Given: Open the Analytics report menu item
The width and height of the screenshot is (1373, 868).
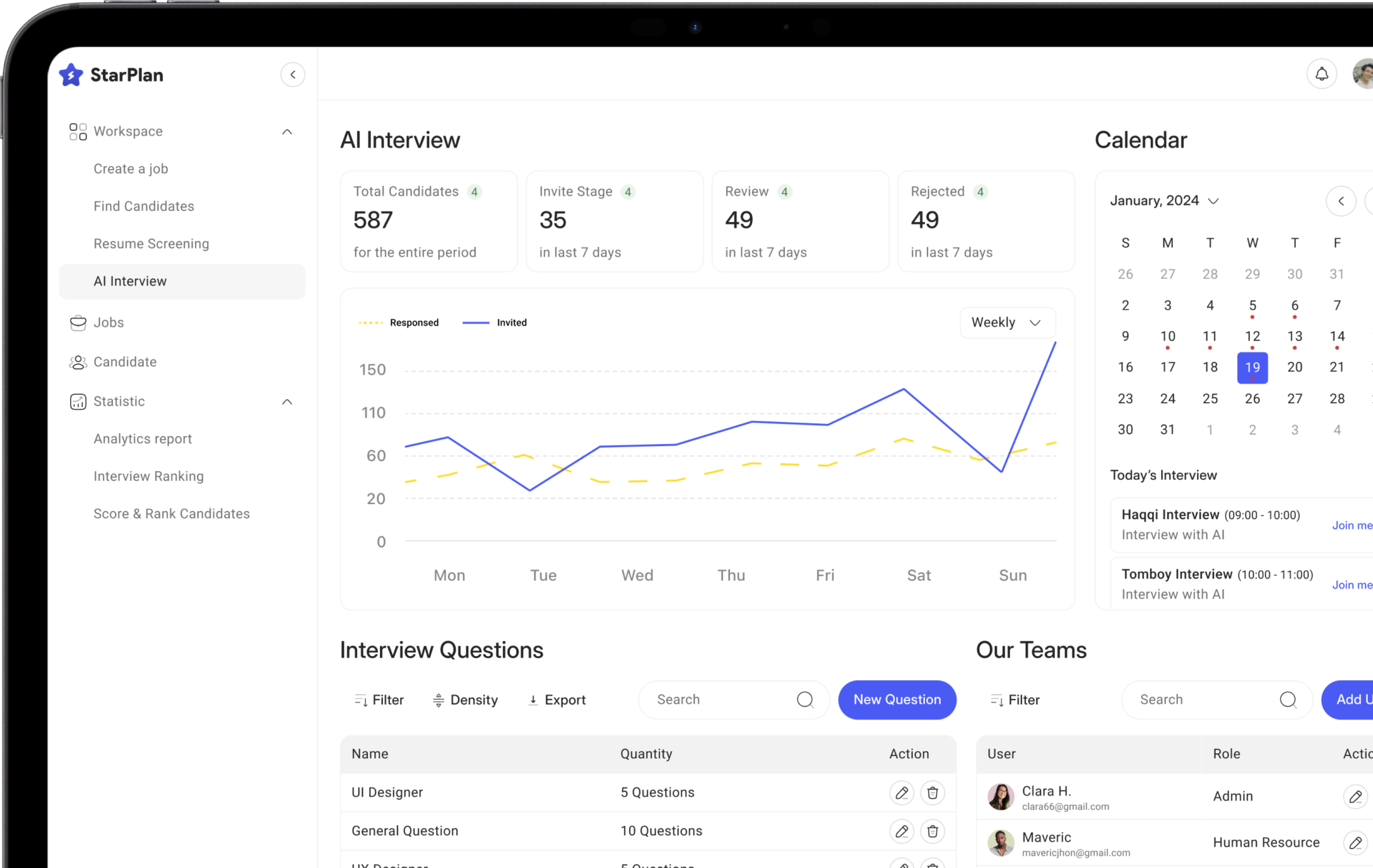Looking at the screenshot, I should tap(143, 439).
